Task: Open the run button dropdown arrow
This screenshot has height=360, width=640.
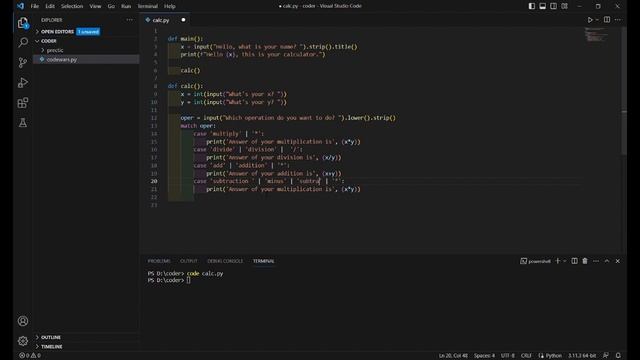Action: (597, 20)
